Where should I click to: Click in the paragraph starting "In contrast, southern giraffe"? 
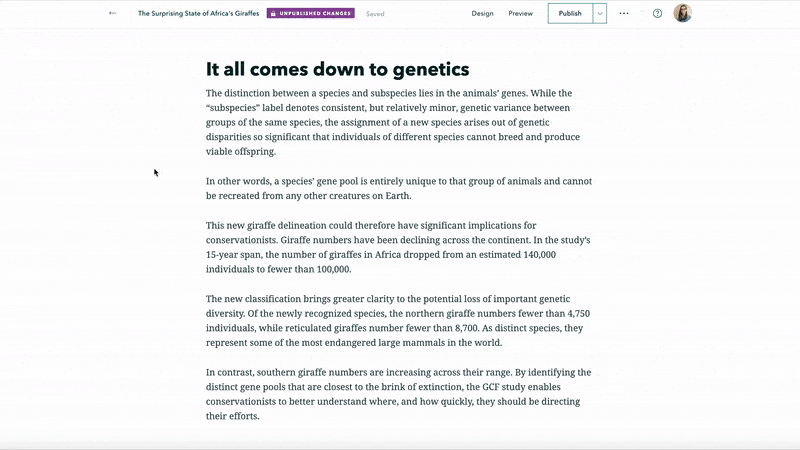390,394
